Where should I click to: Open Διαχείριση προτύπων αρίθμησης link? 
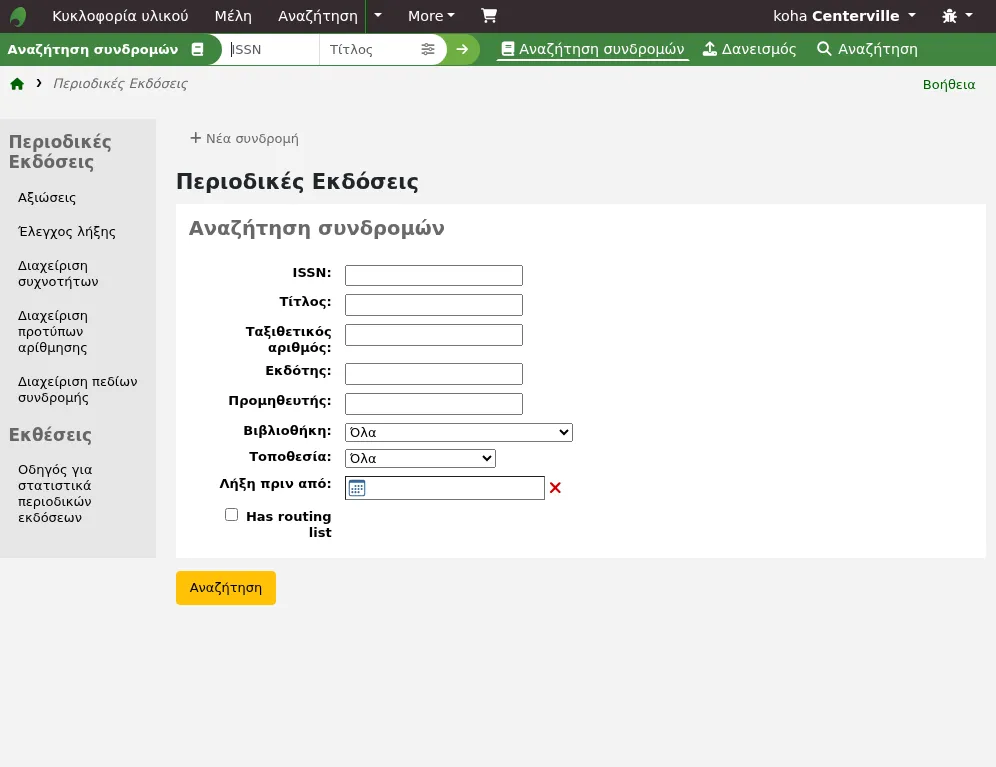click(x=53, y=332)
